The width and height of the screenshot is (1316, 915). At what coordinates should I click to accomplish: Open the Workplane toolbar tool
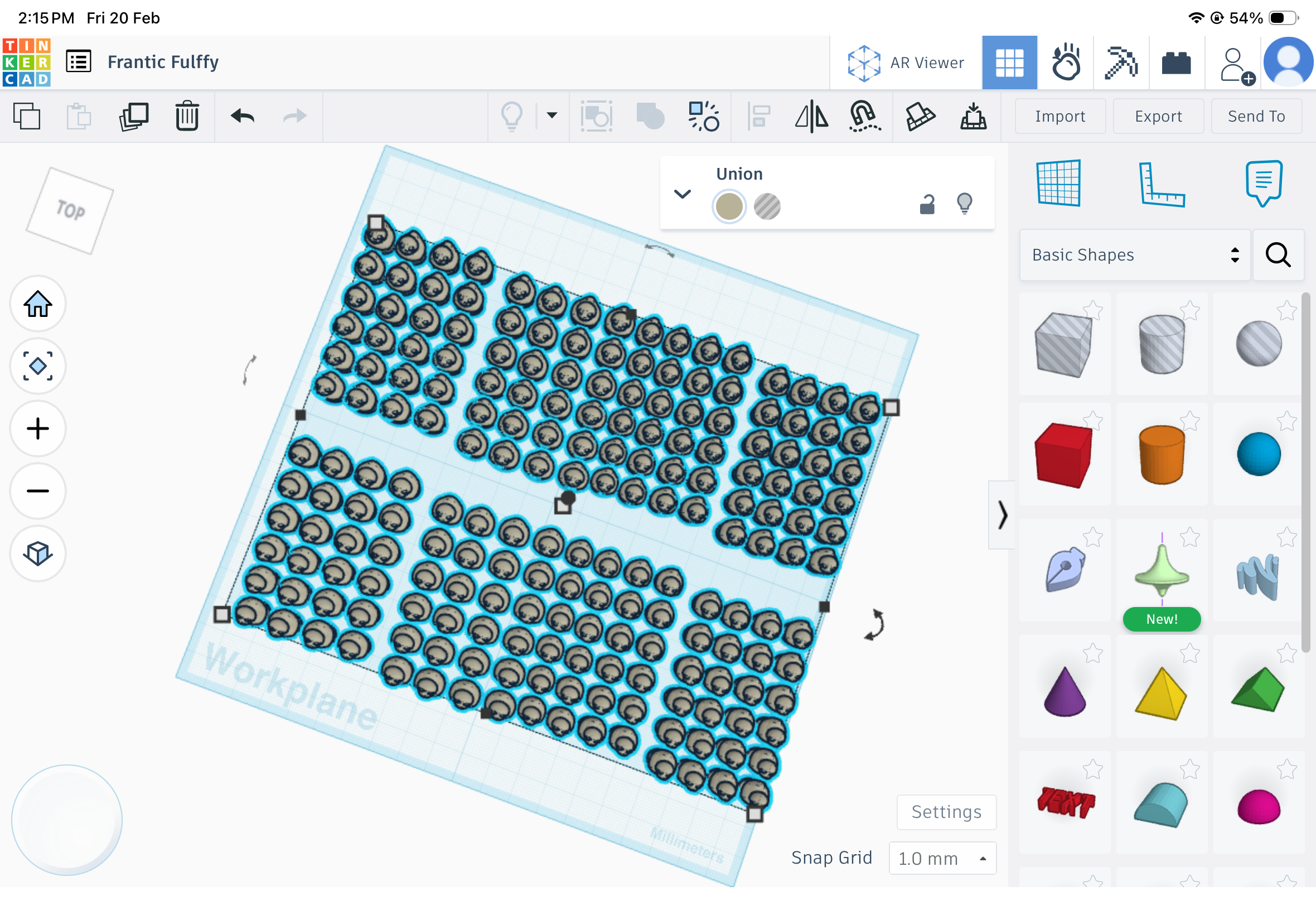920,117
